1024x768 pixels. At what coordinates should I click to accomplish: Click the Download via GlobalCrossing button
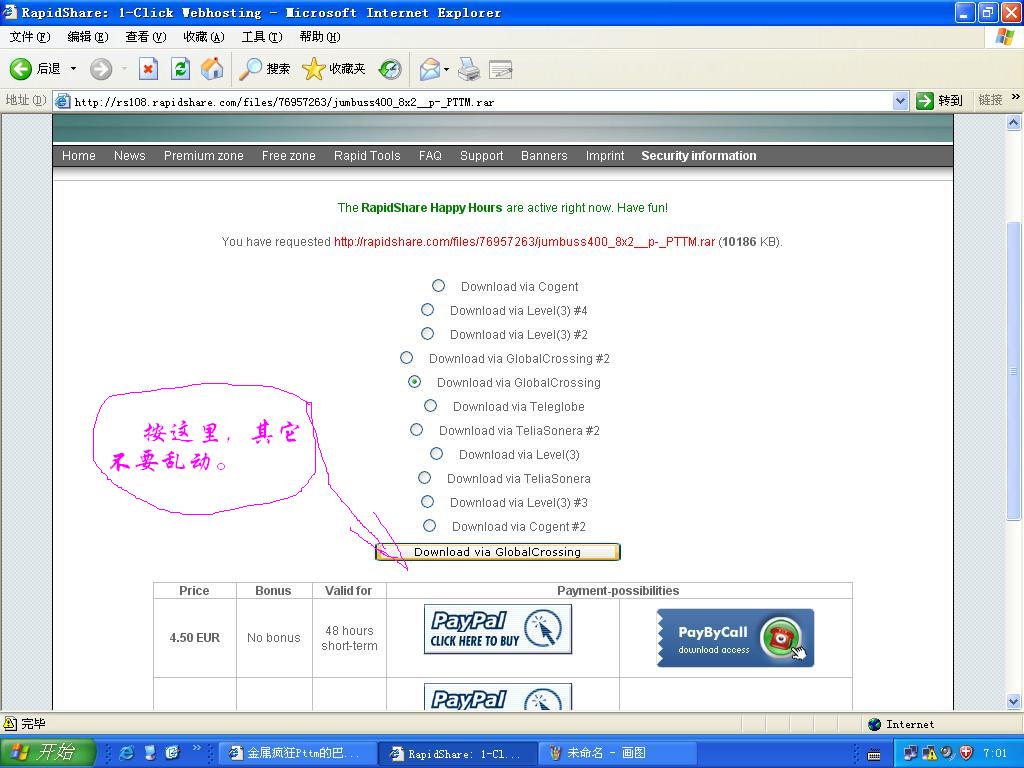point(498,552)
